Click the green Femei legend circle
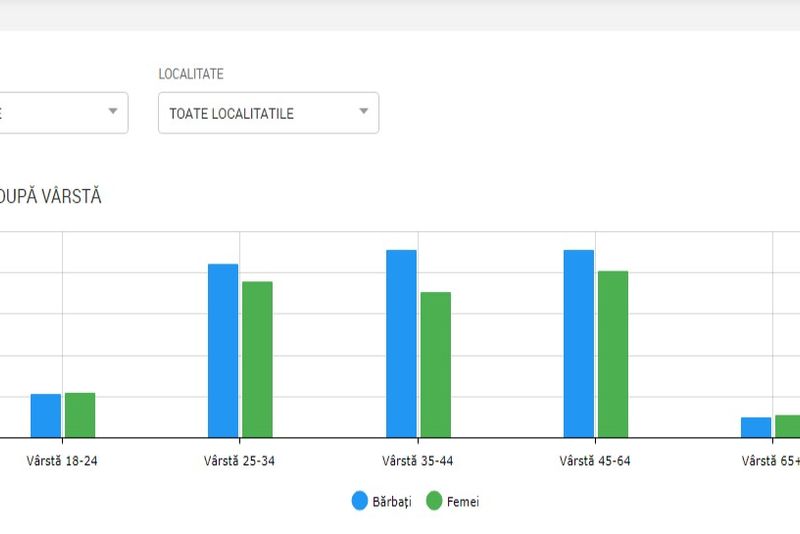The height and width of the screenshot is (534, 800). point(434,501)
